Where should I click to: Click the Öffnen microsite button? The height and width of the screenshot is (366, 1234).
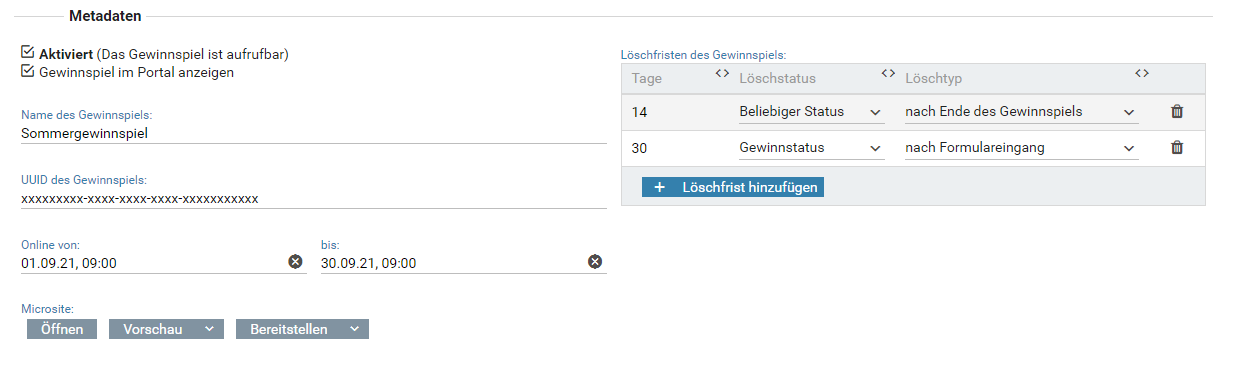tap(62, 329)
